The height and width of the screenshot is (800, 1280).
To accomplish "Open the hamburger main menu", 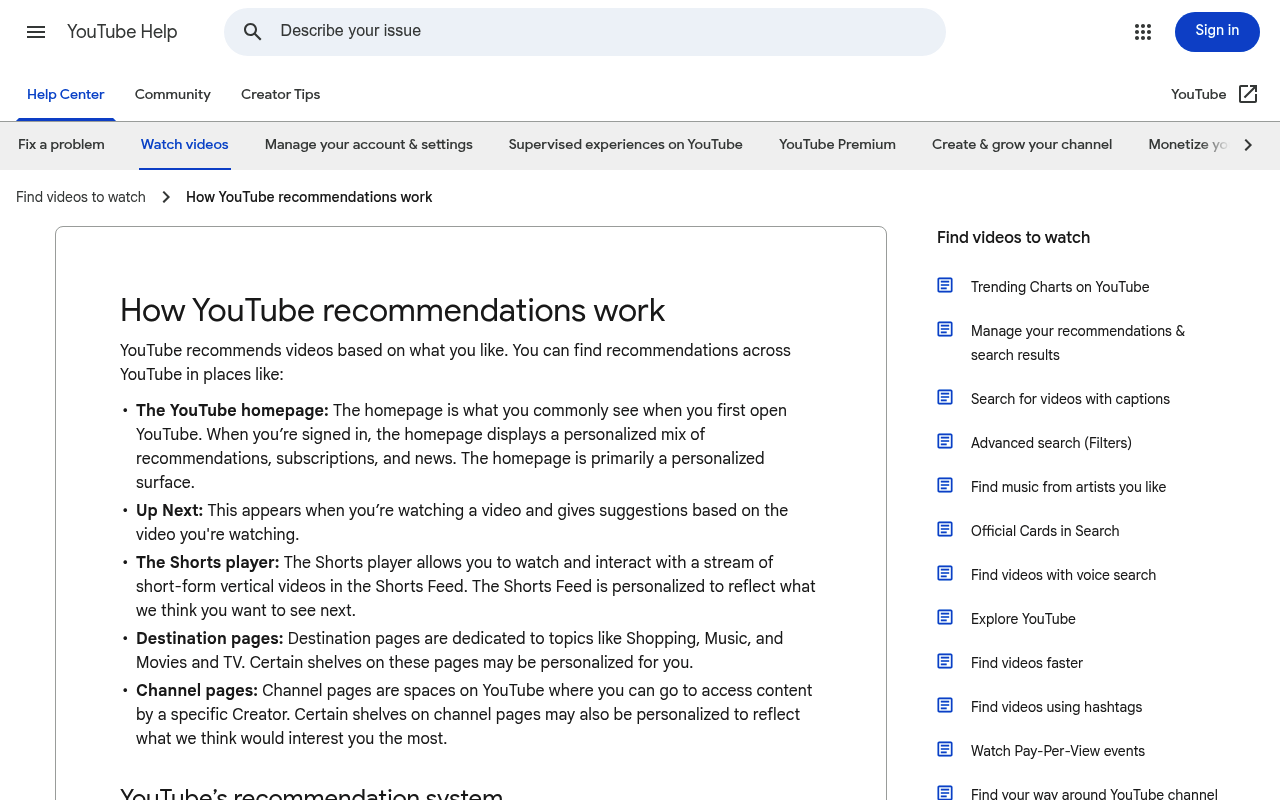I will [x=36, y=32].
